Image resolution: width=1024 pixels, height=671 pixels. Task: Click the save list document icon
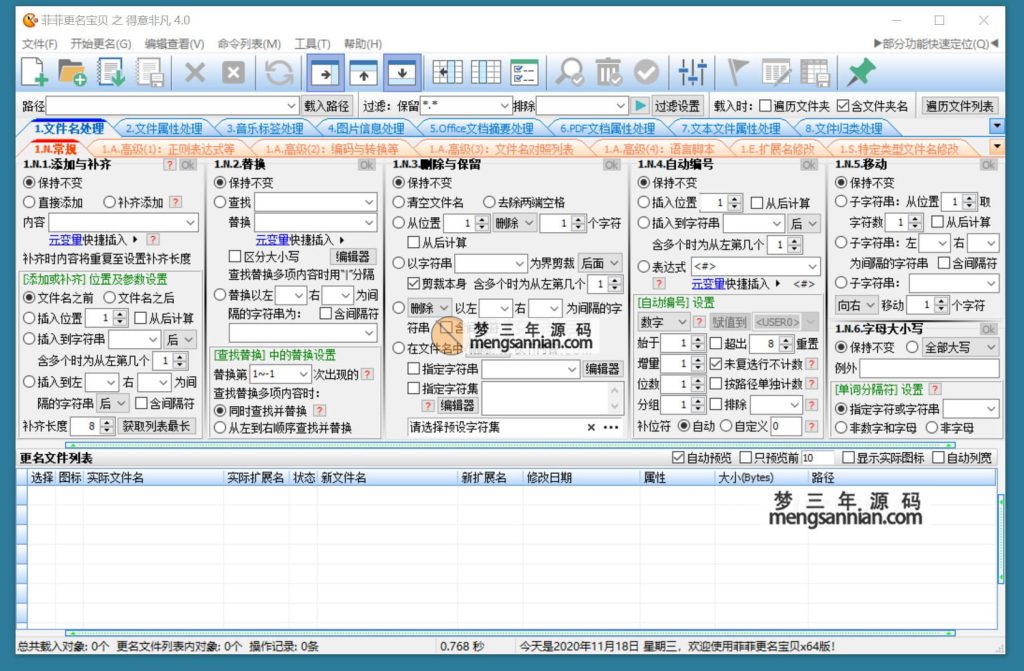tap(150, 73)
